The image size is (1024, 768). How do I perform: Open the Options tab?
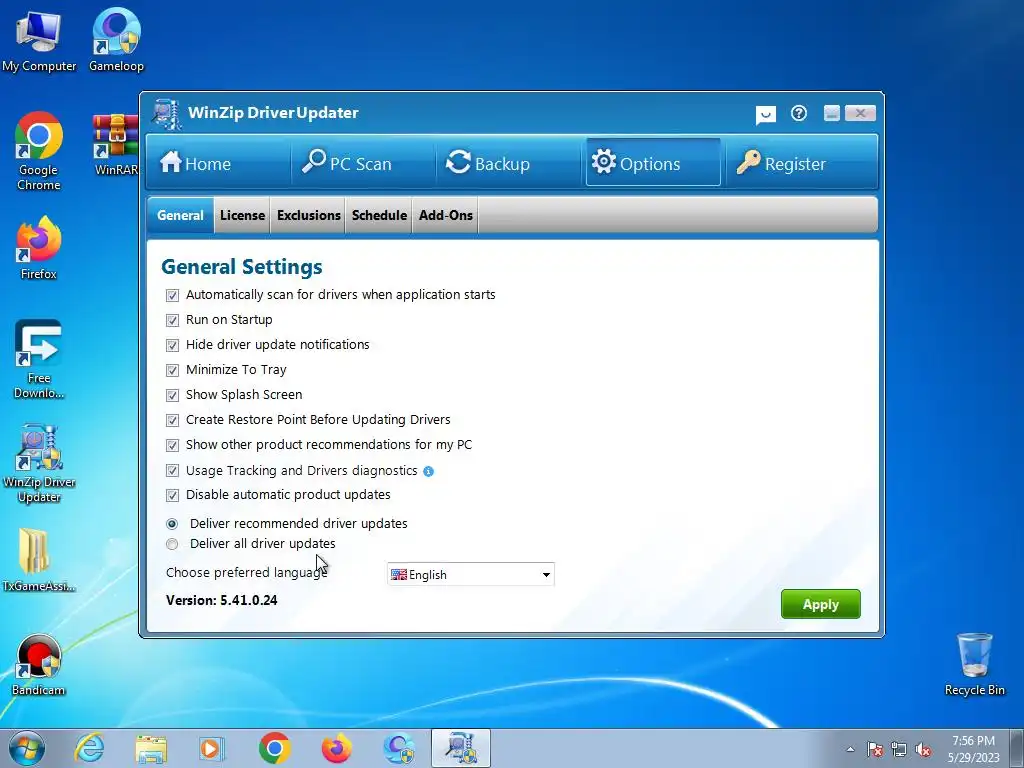[653, 163]
